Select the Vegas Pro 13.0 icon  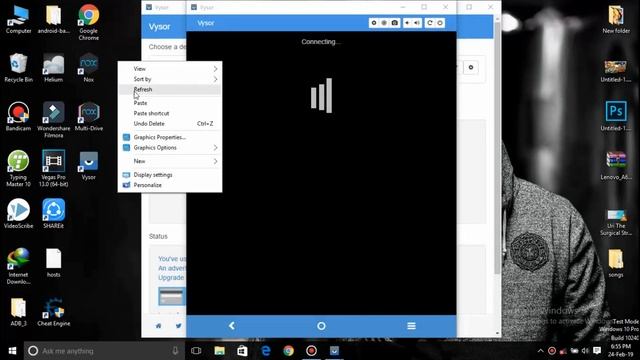53,169
